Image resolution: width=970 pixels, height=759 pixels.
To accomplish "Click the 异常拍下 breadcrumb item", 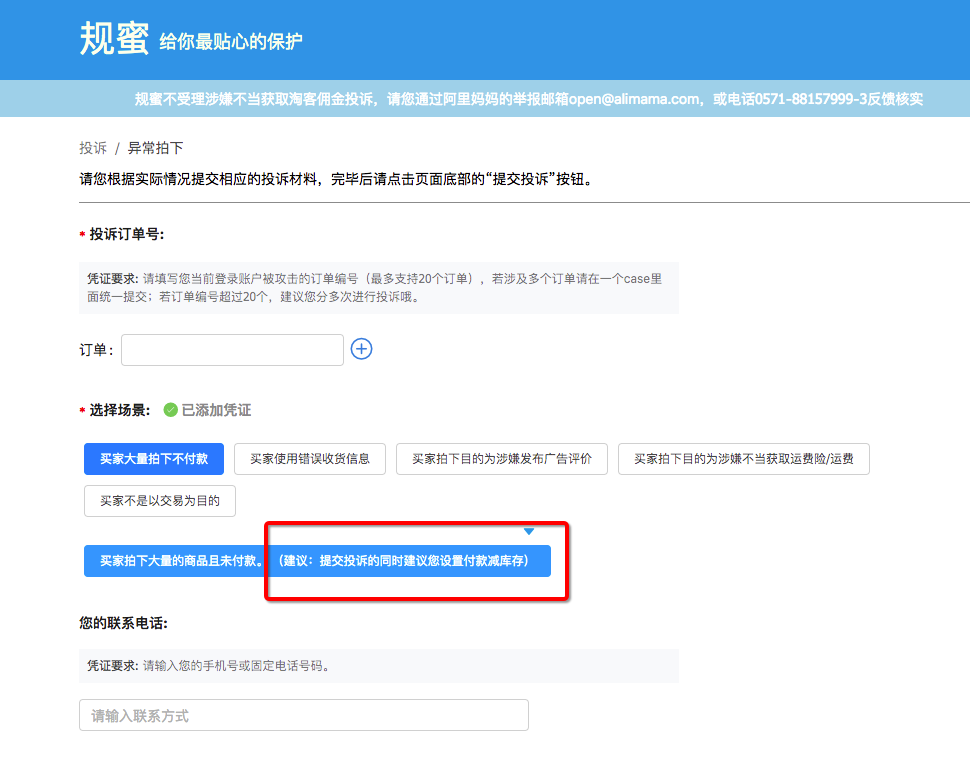I will [155, 148].
